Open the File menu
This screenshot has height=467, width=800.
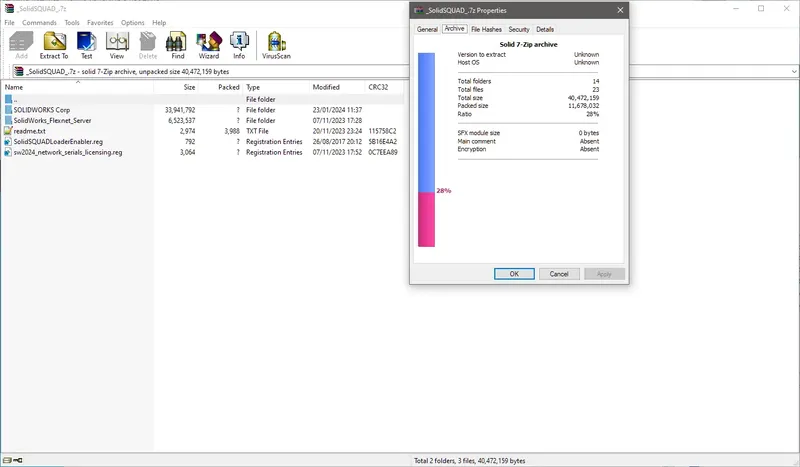tap(10, 22)
